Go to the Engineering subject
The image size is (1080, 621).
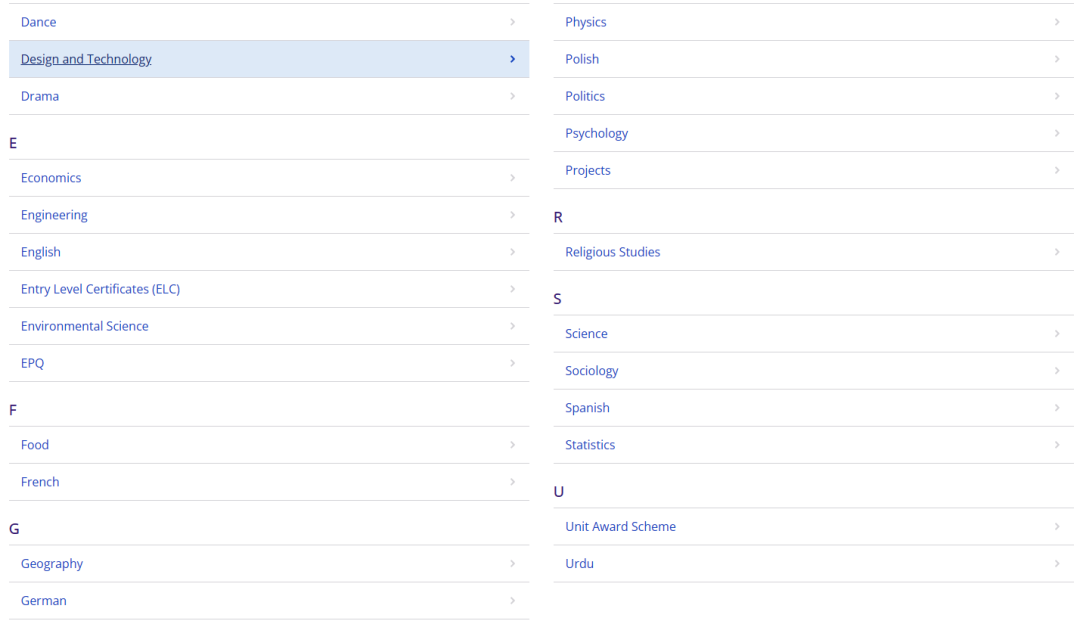[54, 215]
